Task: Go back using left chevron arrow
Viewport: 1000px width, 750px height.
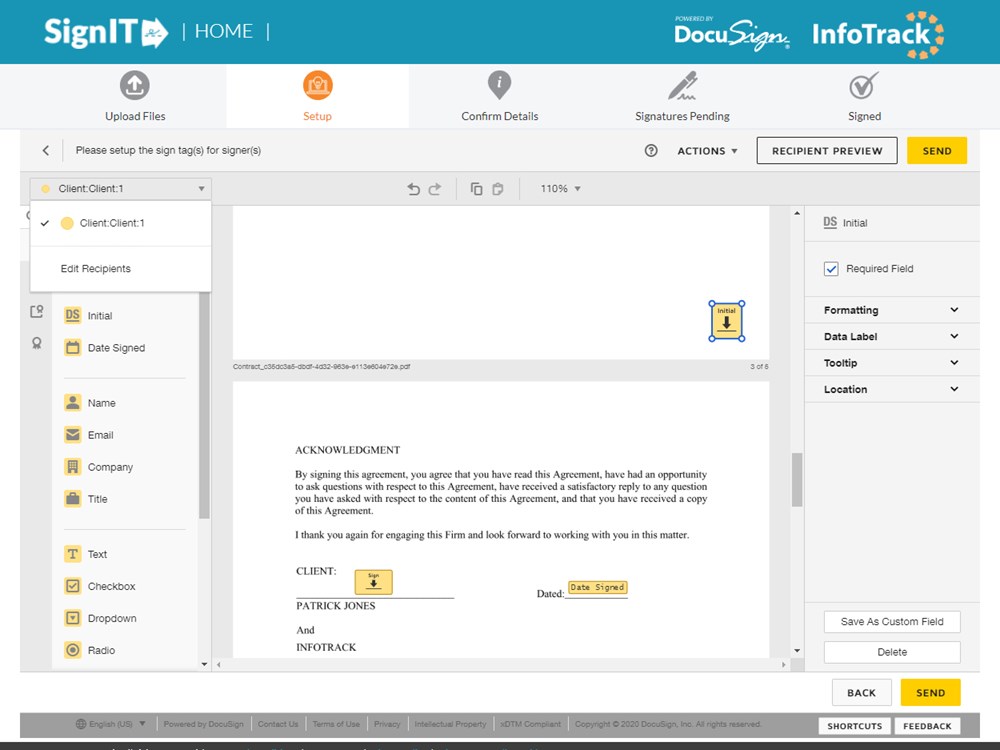Action: (45, 151)
